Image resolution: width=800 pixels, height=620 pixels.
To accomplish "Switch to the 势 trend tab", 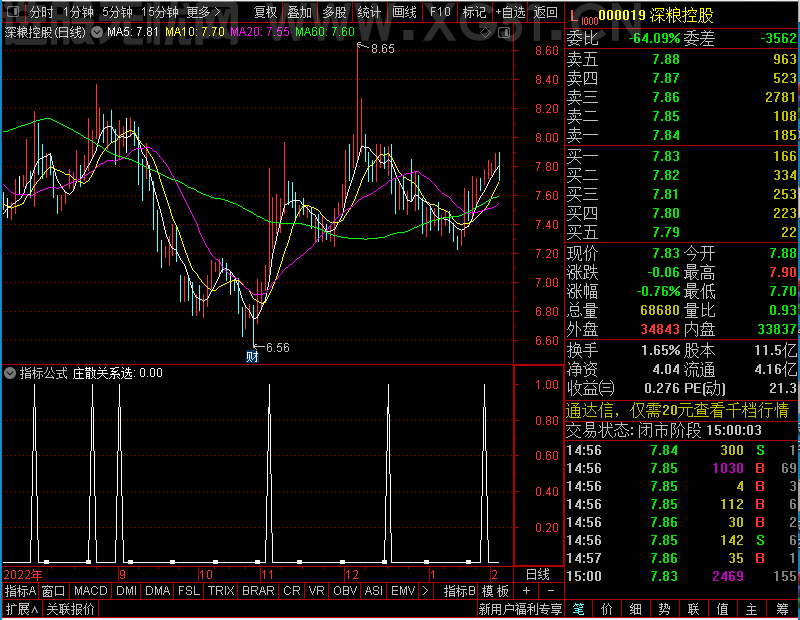I will click(x=664, y=609).
